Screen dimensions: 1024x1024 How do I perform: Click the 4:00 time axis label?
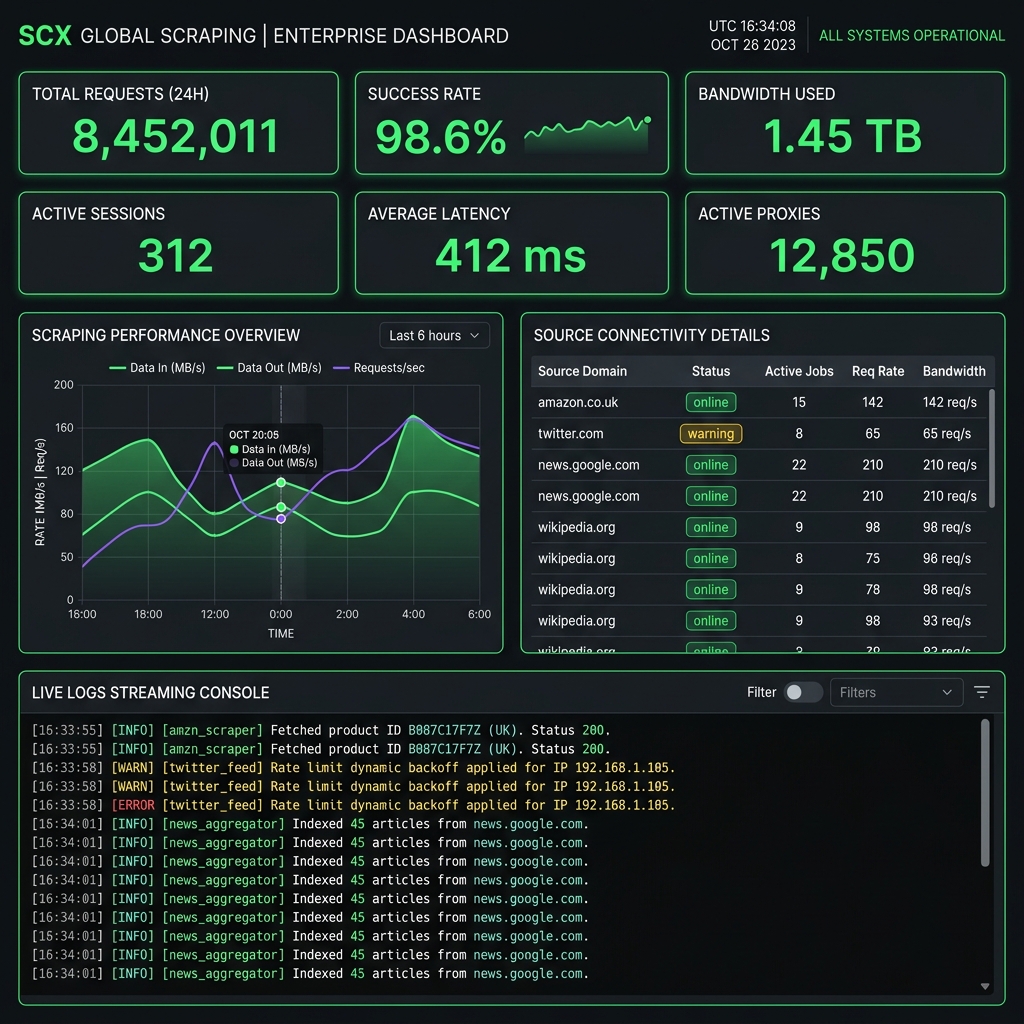(413, 614)
